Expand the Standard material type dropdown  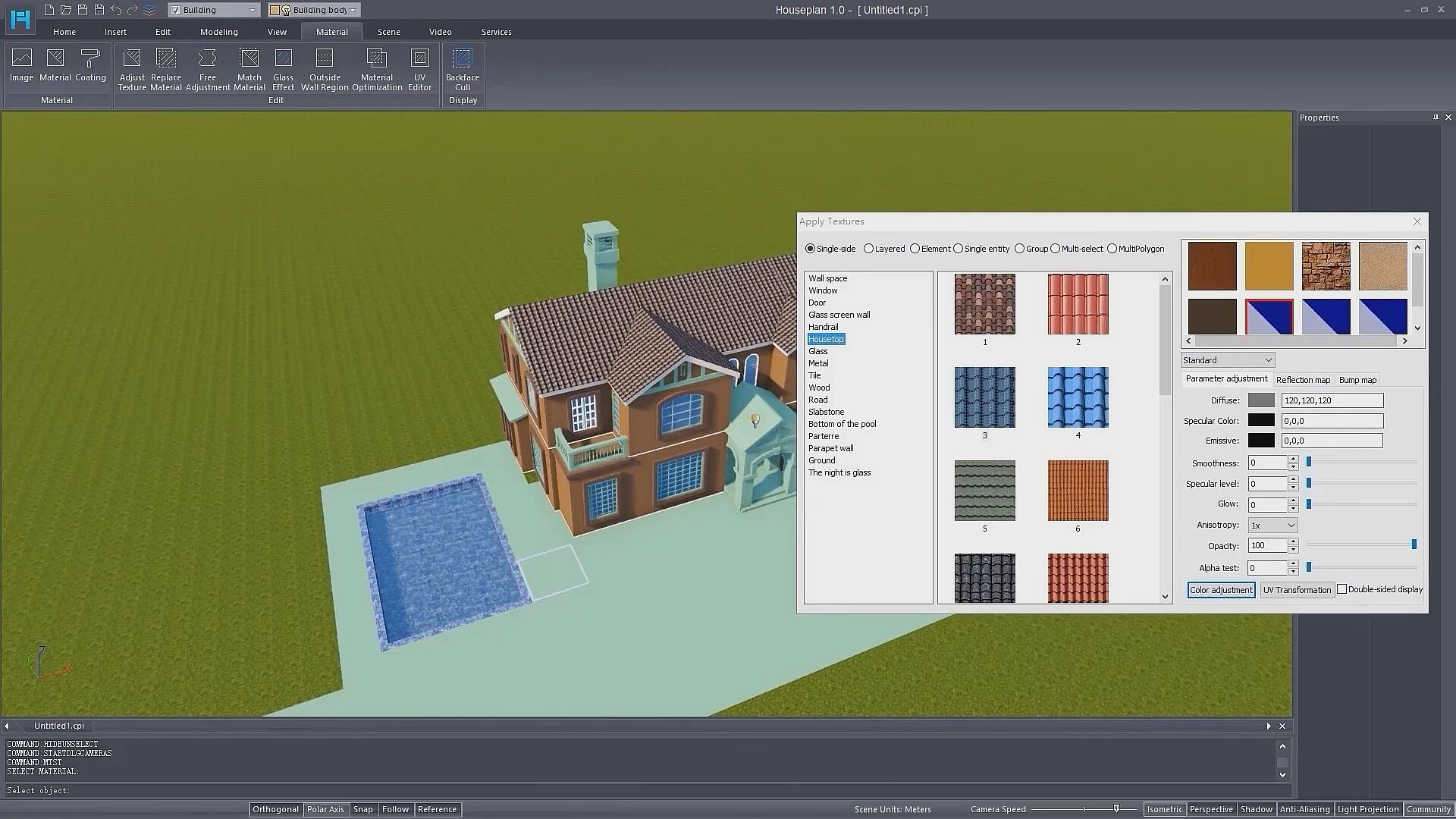1227,360
